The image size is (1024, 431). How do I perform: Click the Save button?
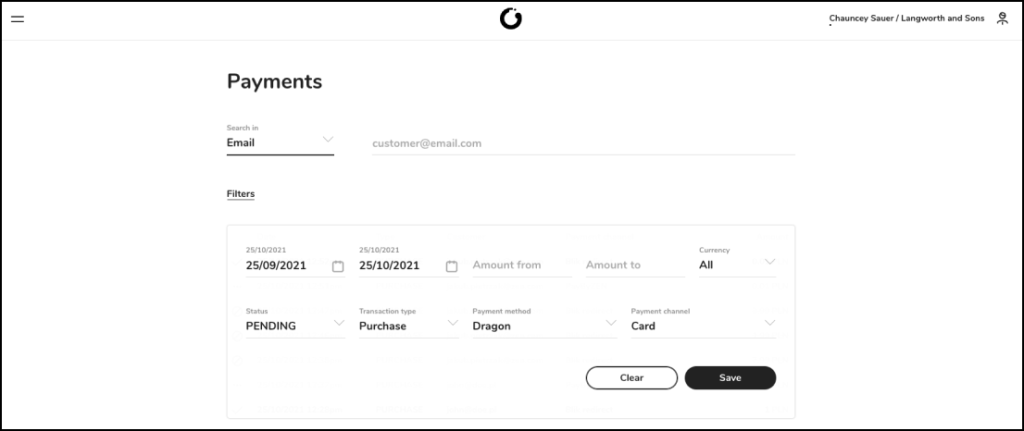[x=730, y=377]
